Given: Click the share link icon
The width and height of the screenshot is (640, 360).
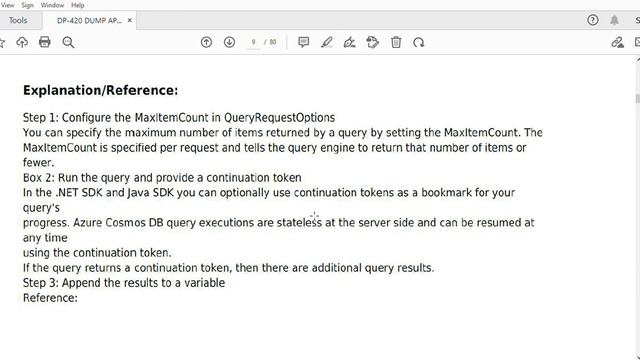Looking at the screenshot, I should point(617,42).
